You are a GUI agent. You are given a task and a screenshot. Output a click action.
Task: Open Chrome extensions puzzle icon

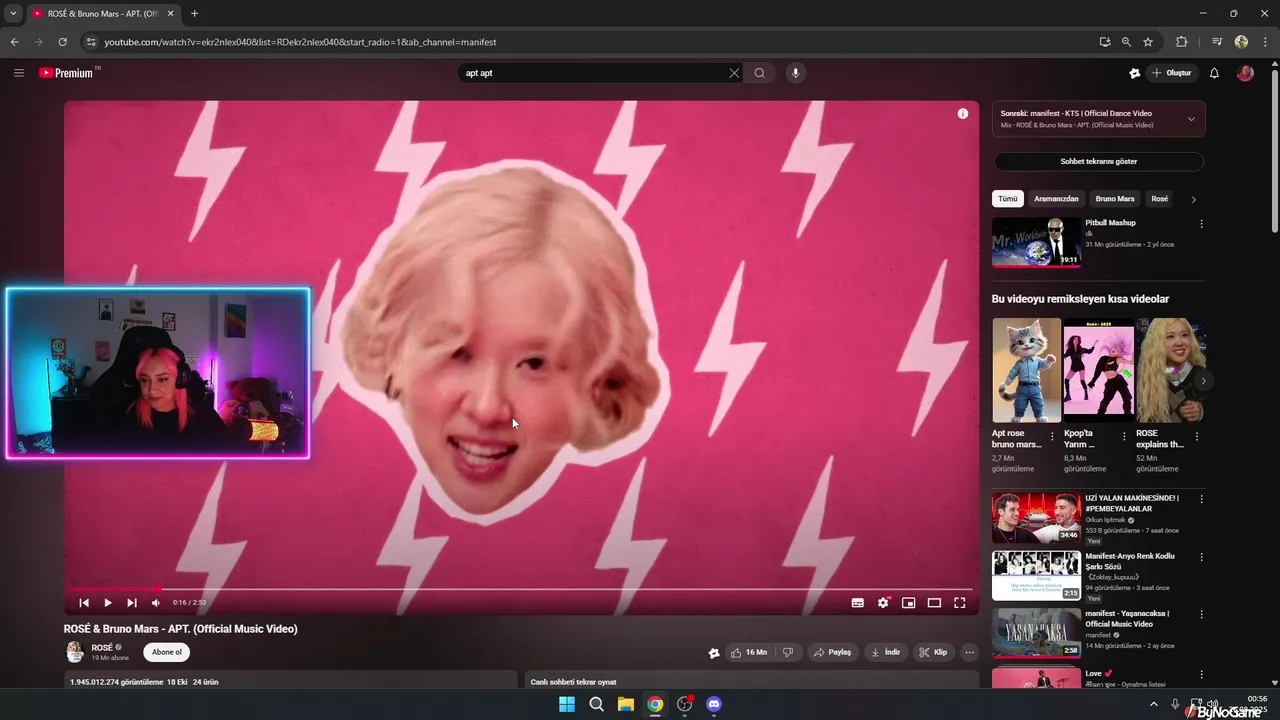click(1181, 42)
